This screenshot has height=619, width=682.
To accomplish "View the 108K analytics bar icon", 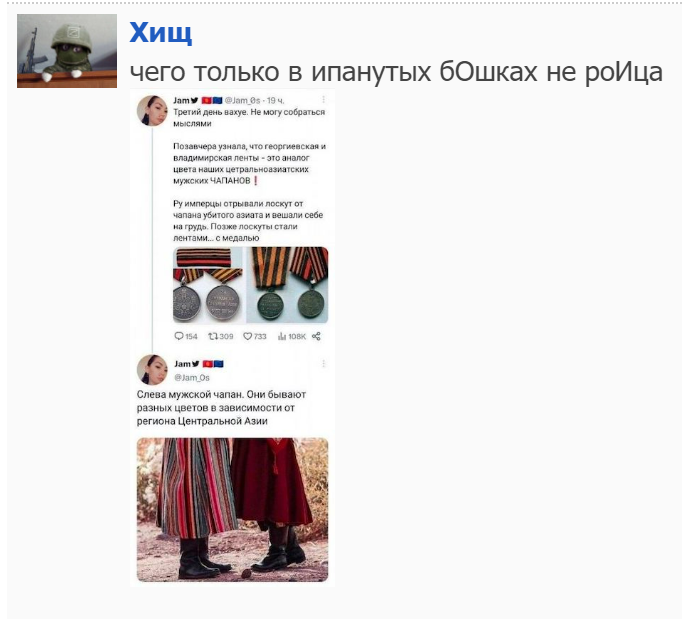I will 282,336.
